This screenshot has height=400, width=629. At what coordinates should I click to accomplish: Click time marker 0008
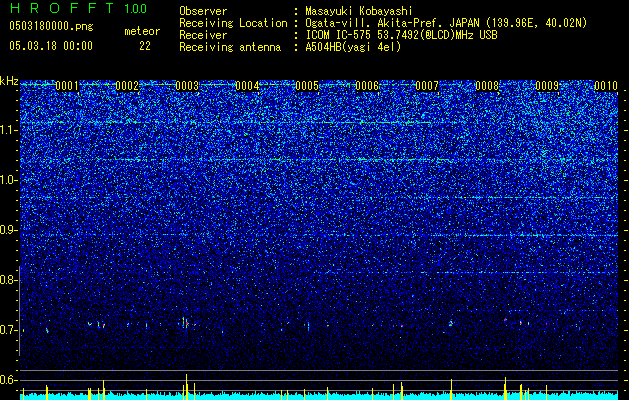(487, 86)
